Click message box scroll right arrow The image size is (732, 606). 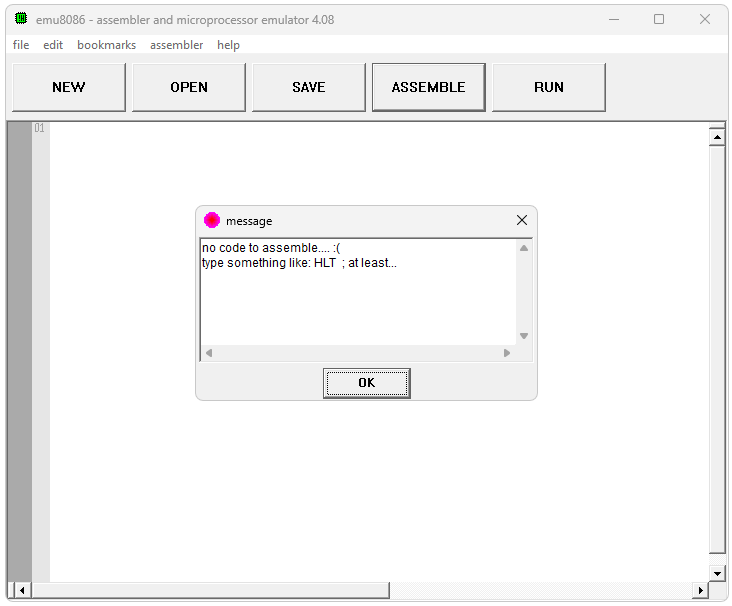pos(507,353)
